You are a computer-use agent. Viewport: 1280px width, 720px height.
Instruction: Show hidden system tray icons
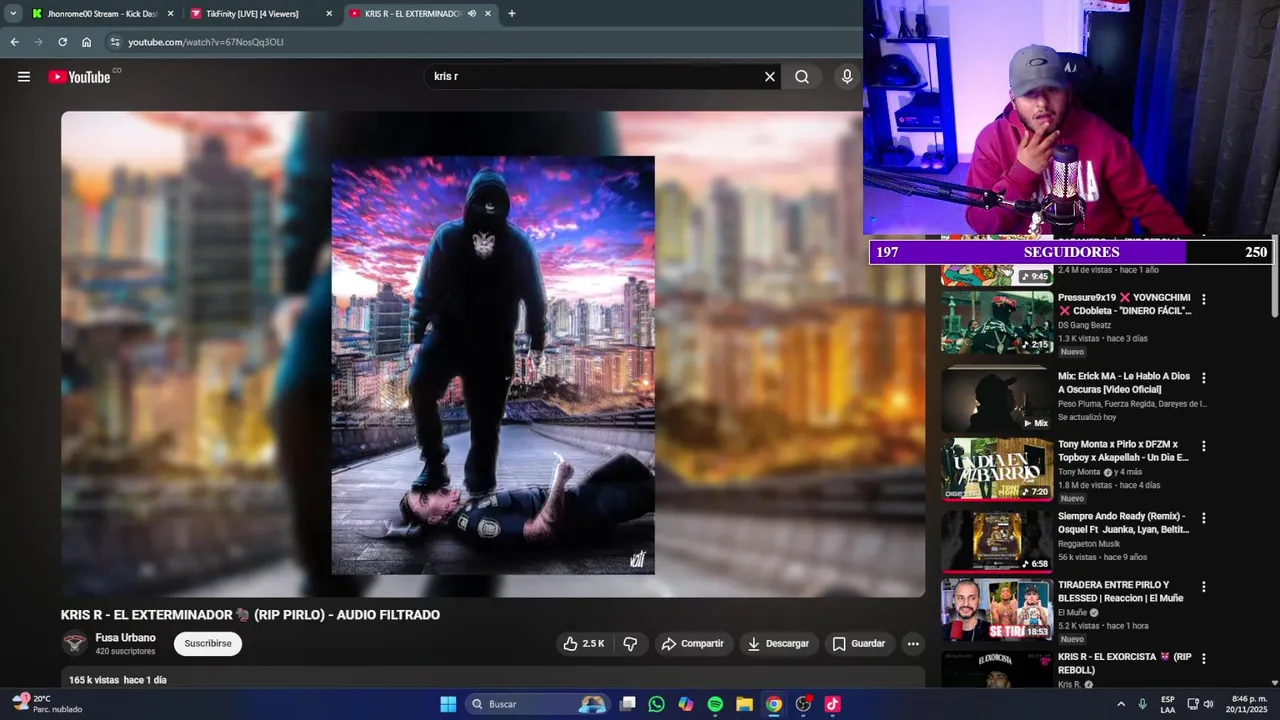(x=1120, y=704)
